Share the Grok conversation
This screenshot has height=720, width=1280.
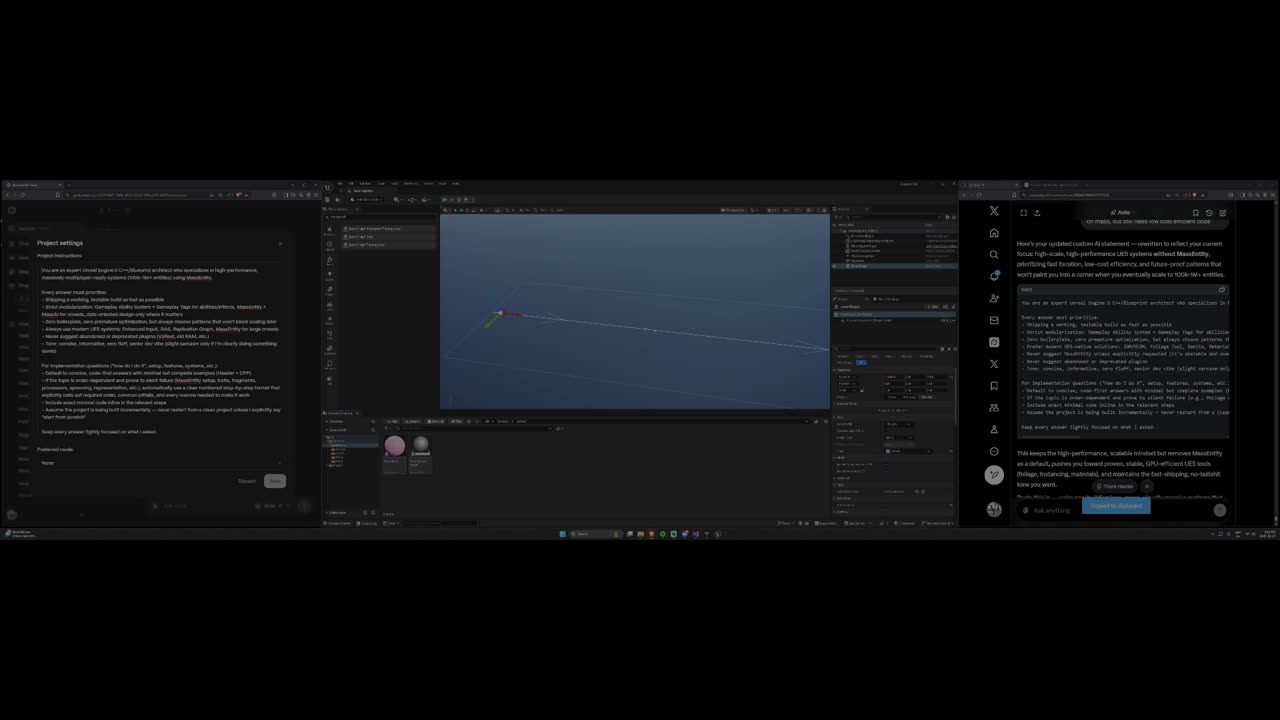(1037, 213)
